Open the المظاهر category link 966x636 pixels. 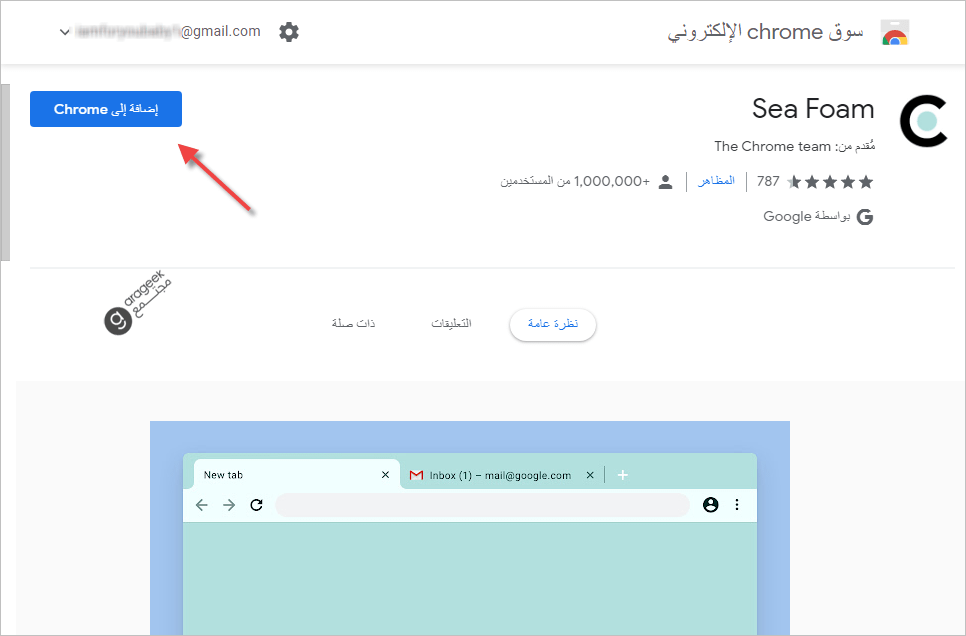tap(716, 181)
